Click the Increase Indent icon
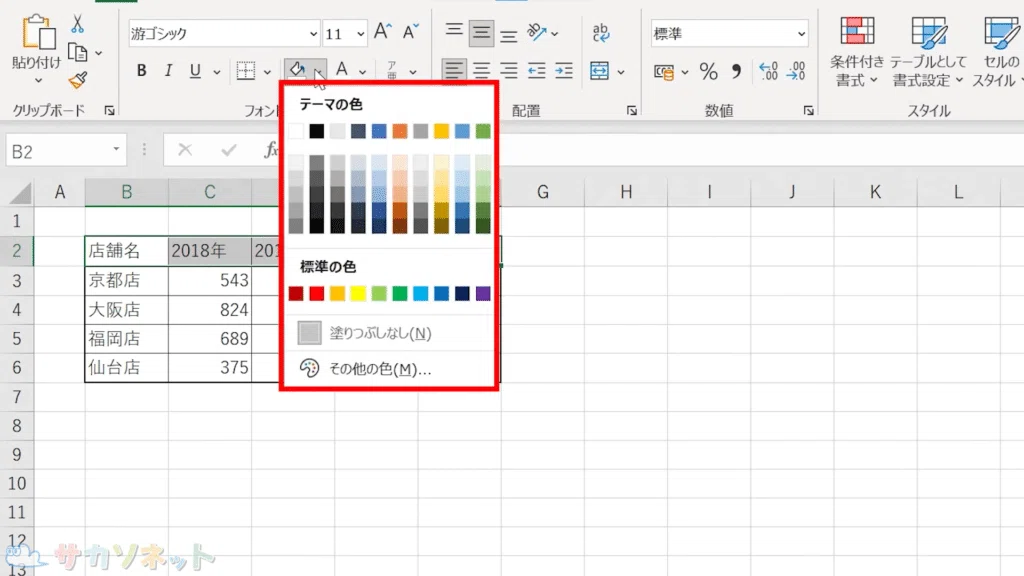 point(564,70)
